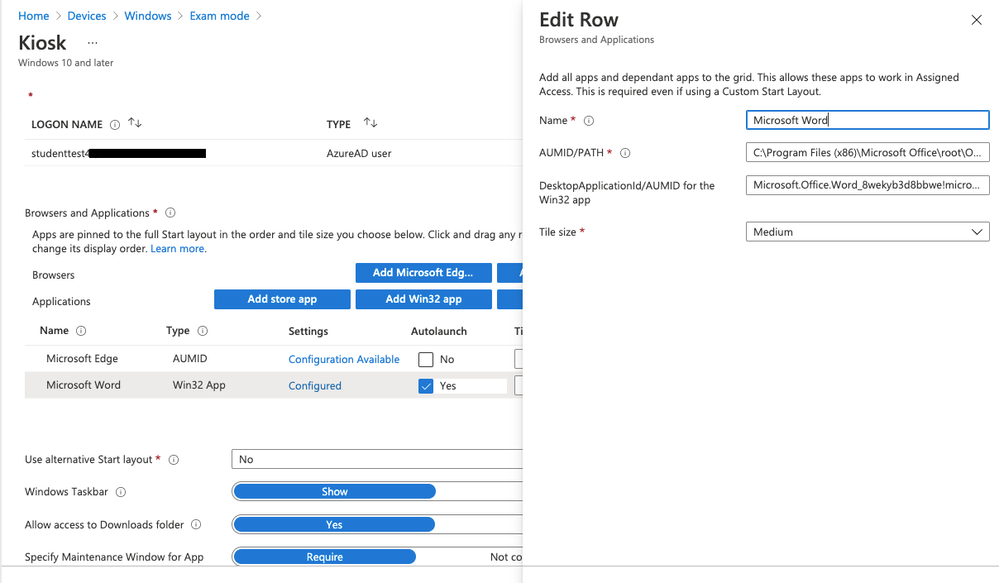The height and width of the screenshot is (583, 999).
Task: Click the Win32 App type cell
Action: [199, 385]
